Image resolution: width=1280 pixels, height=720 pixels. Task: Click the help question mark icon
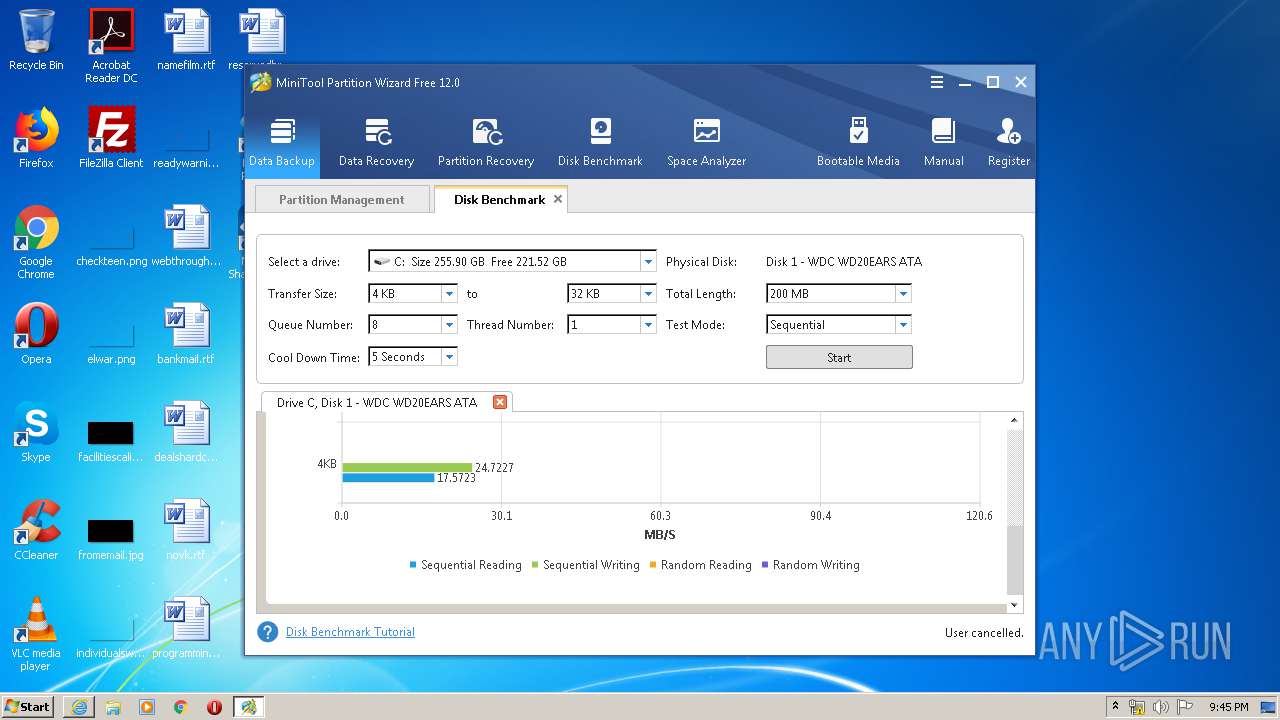tap(267, 632)
